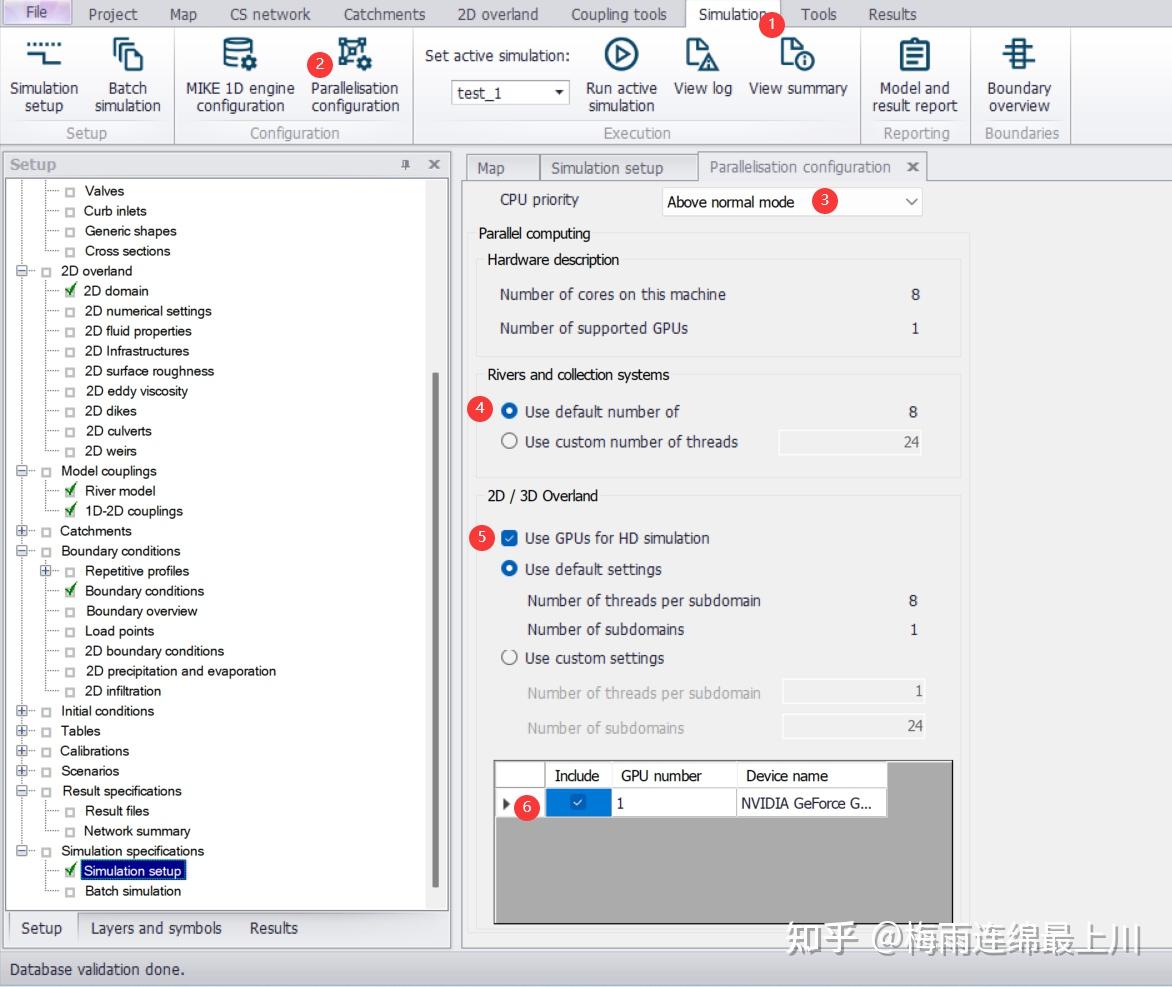The height and width of the screenshot is (987, 1172).
Task: Toggle Include checkbox for GPU 1
Action: pyautogui.click(x=578, y=803)
